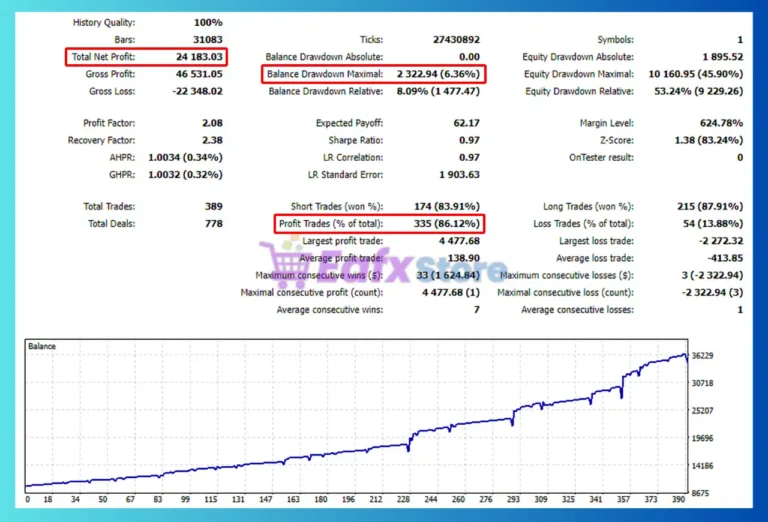Select Largest profit trade value 4 477.68
Screen dimensions: 768x522
(x=459, y=240)
